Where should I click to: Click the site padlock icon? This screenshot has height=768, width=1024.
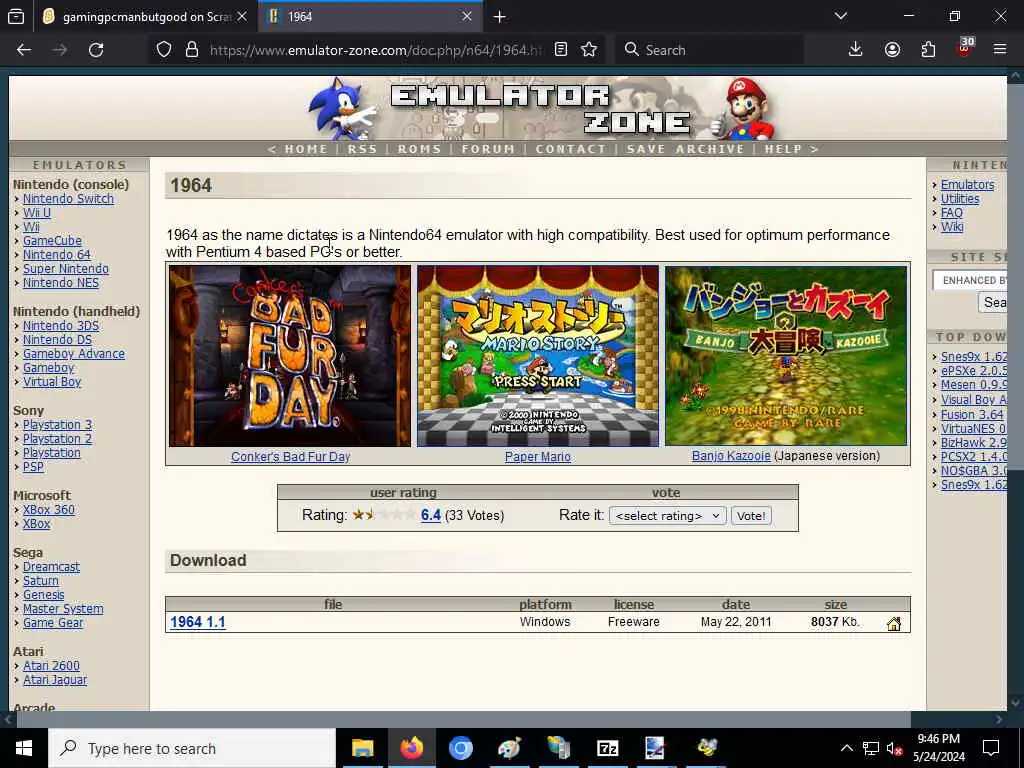click(x=192, y=50)
